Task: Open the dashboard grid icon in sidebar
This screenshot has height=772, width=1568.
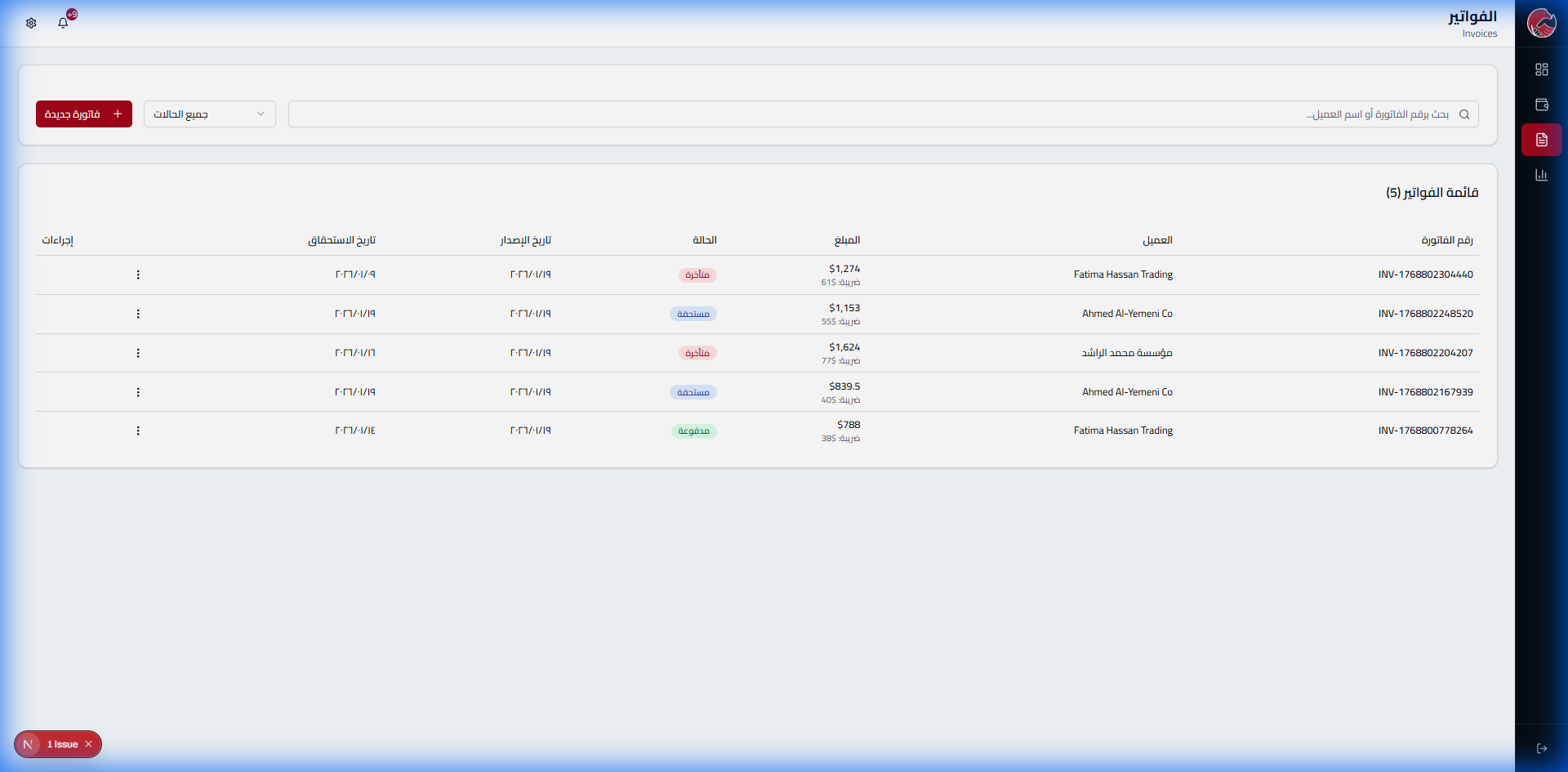Action: pos(1541,69)
